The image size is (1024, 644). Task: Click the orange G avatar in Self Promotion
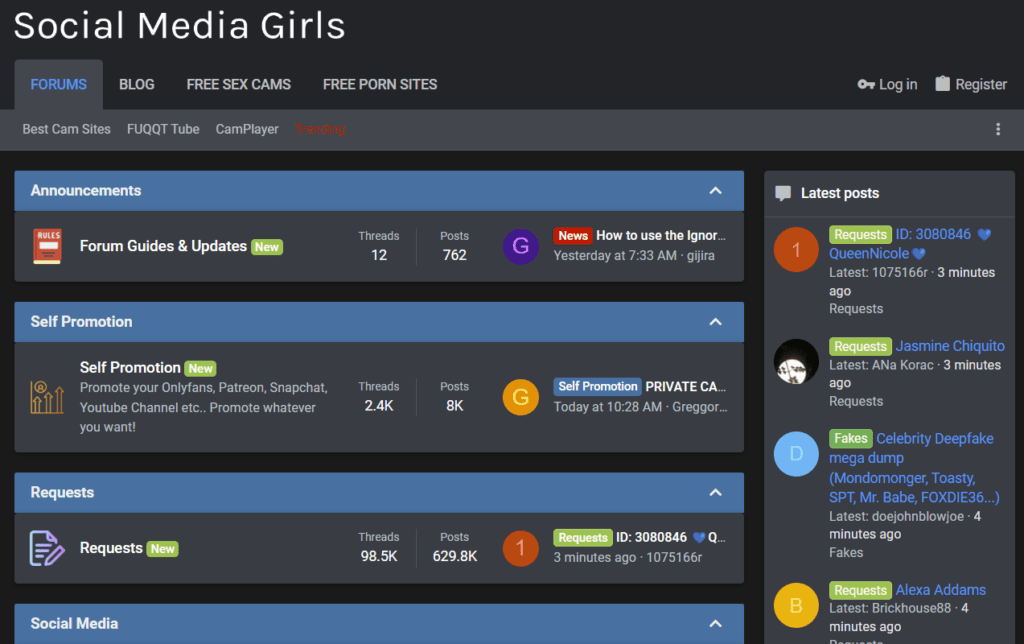(520, 397)
